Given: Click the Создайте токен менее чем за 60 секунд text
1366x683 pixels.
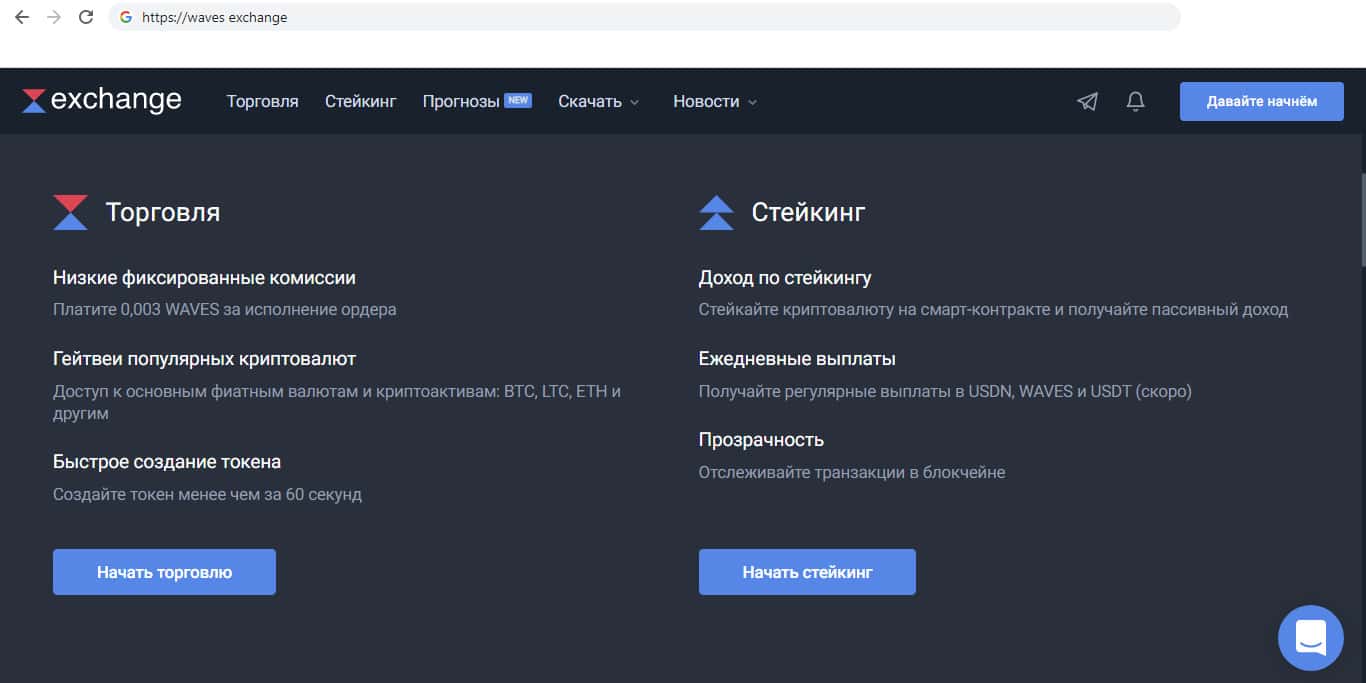Looking at the screenshot, I should tap(207, 494).
